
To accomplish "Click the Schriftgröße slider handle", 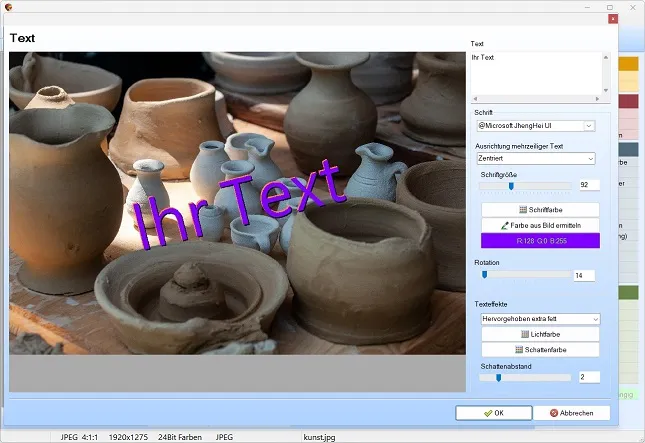I will coord(511,186).
